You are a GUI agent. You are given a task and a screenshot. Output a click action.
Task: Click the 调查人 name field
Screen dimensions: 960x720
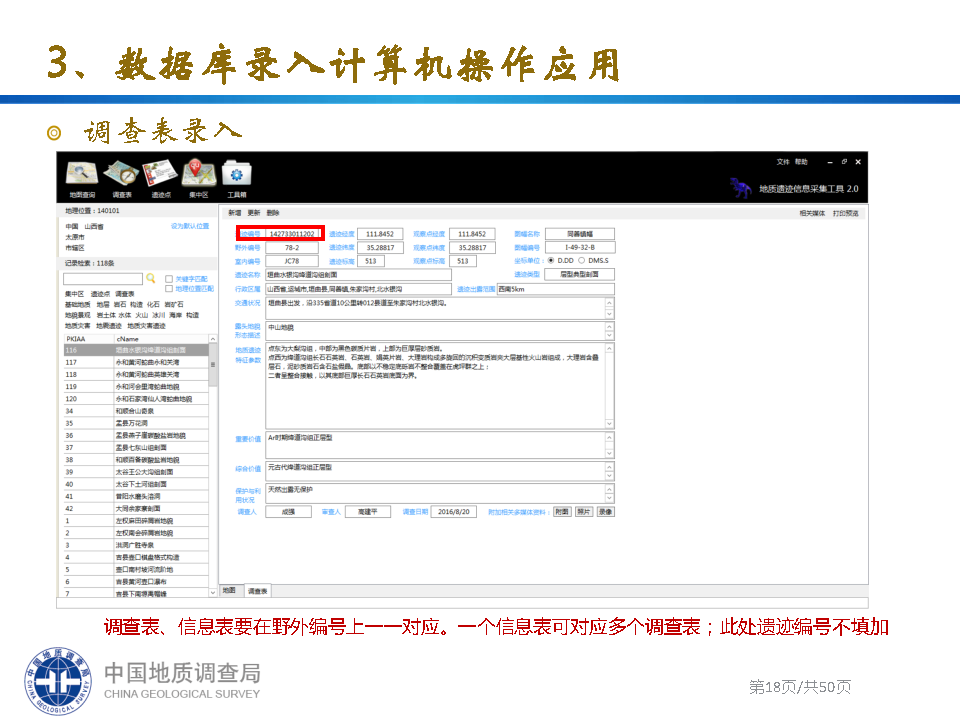click(x=288, y=512)
